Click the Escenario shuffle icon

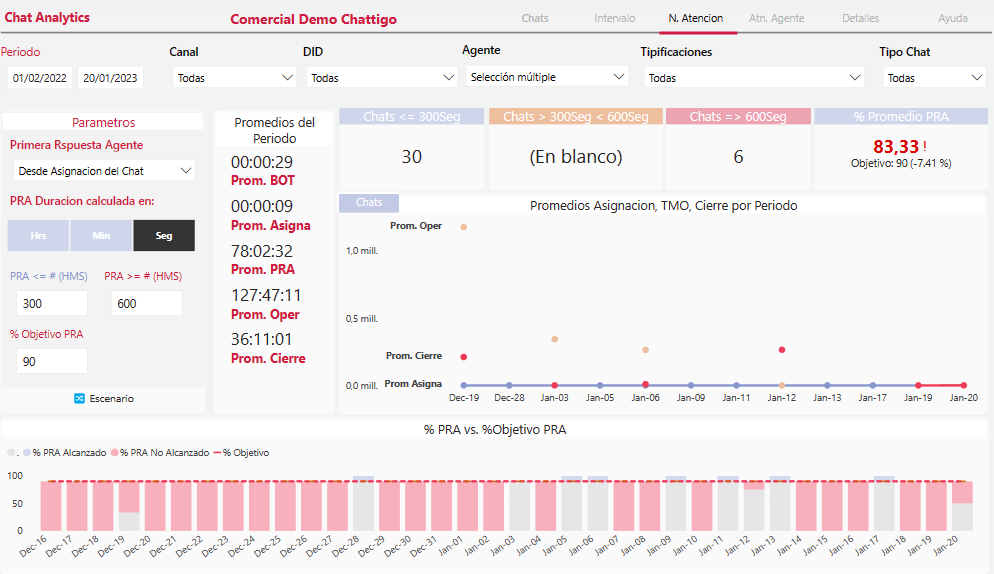(80, 398)
